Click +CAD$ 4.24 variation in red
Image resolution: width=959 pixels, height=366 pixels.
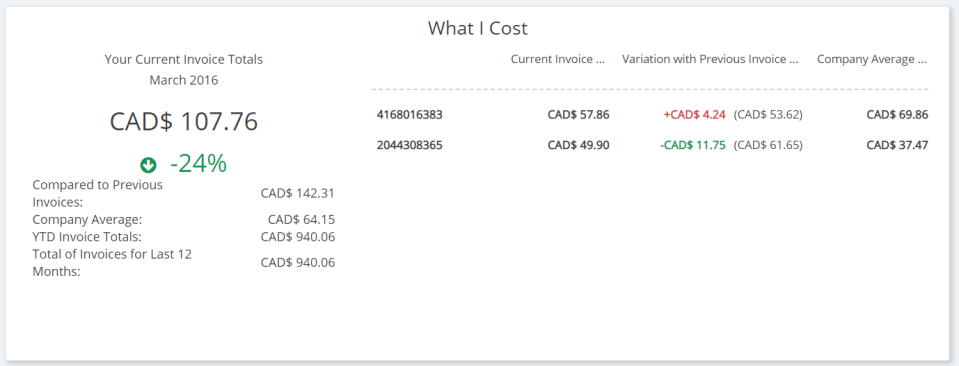click(x=694, y=114)
